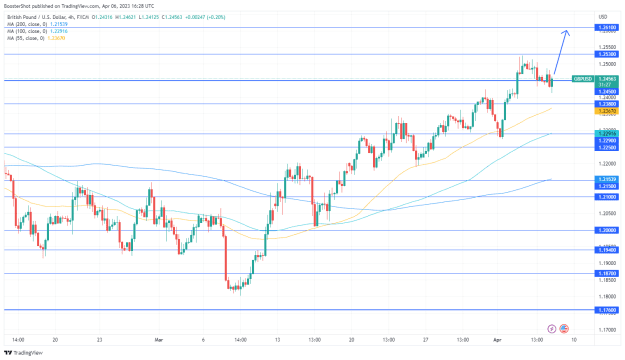Click the 1.22900 price level label
625x360 pixels.
coord(607,141)
